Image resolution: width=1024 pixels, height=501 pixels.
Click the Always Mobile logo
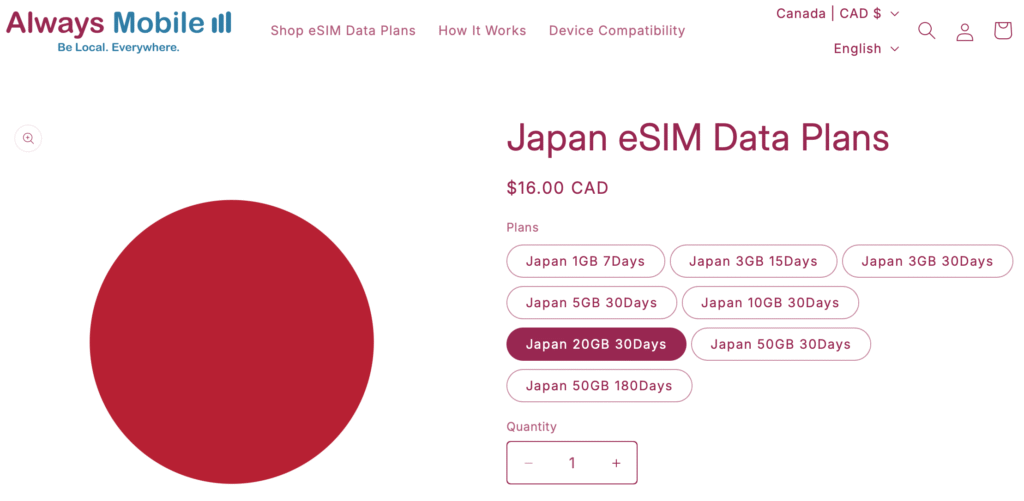point(119,30)
